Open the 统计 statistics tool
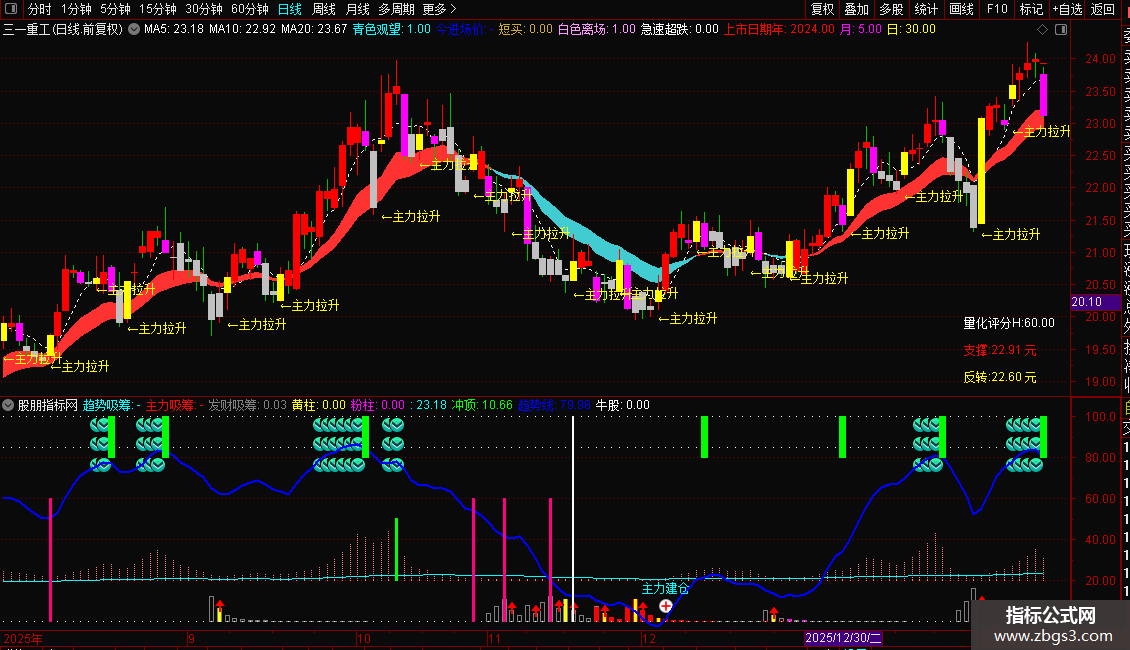The height and width of the screenshot is (650, 1130). click(x=926, y=9)
